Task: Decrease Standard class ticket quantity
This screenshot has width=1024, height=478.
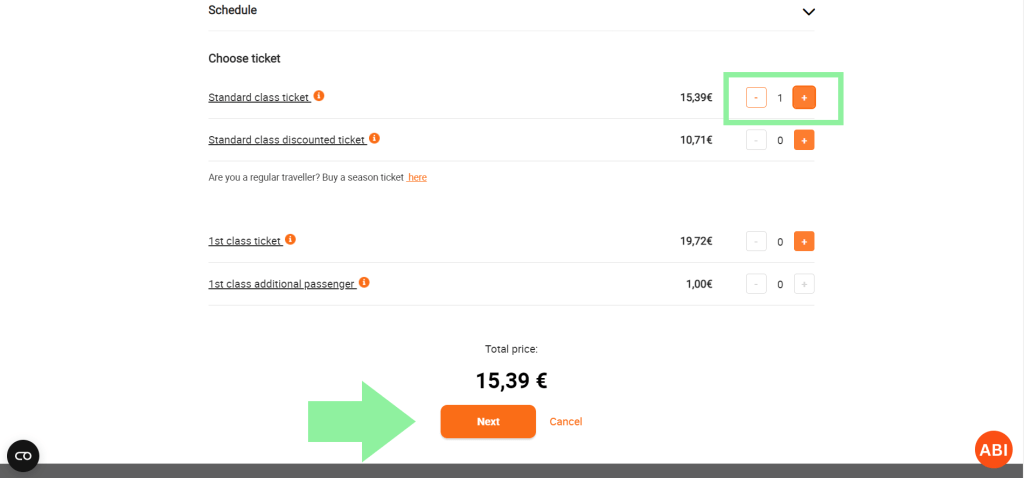Action: 756,98
